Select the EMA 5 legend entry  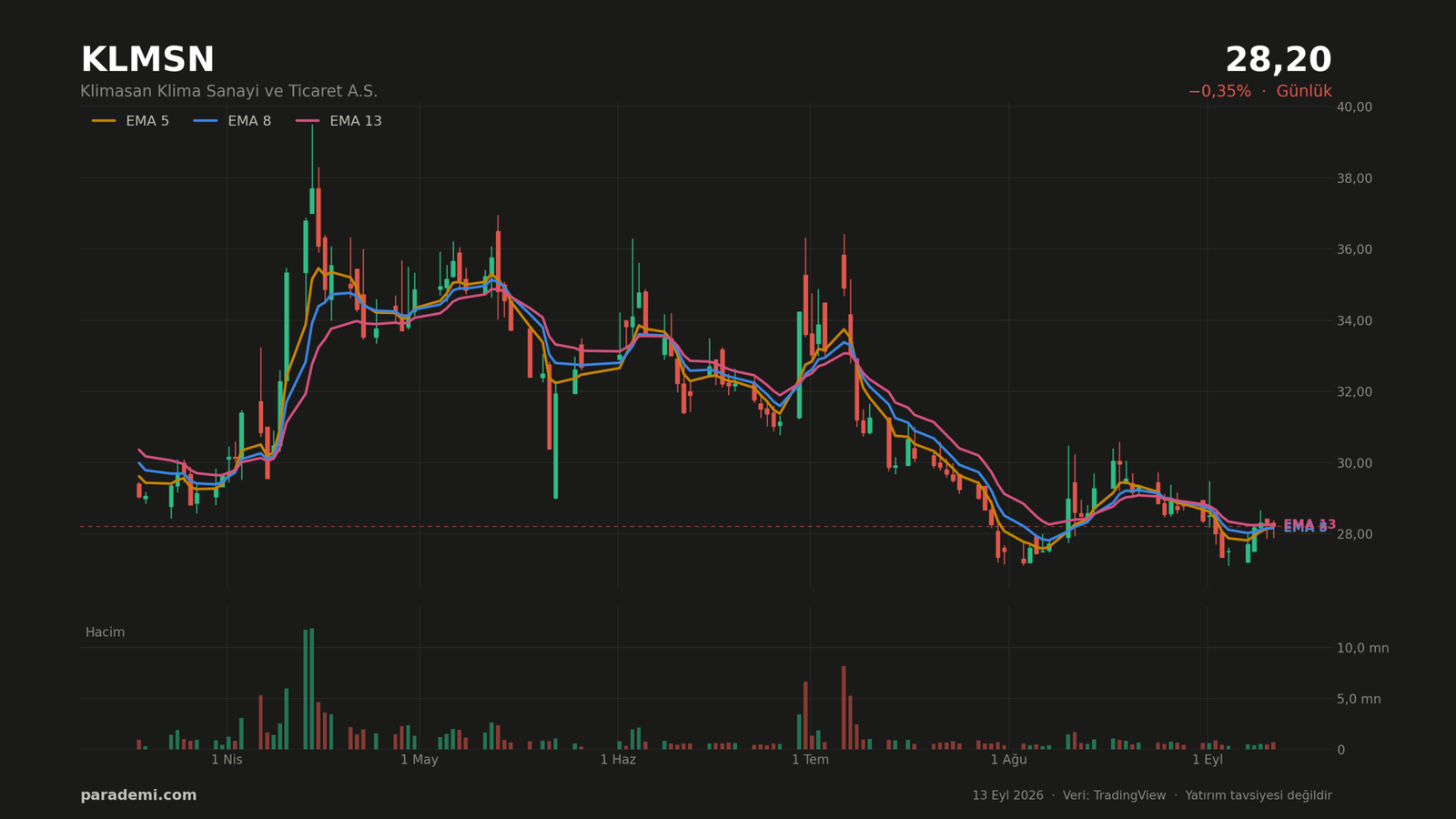pos(130,121)
